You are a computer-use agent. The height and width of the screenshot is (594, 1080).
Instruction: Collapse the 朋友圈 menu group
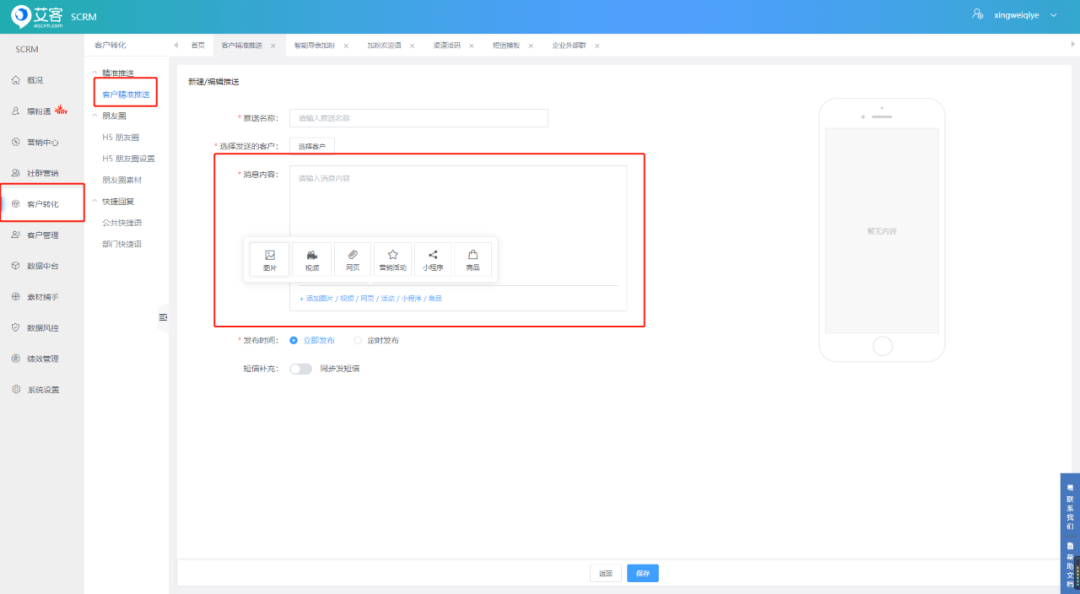point(95,116)
